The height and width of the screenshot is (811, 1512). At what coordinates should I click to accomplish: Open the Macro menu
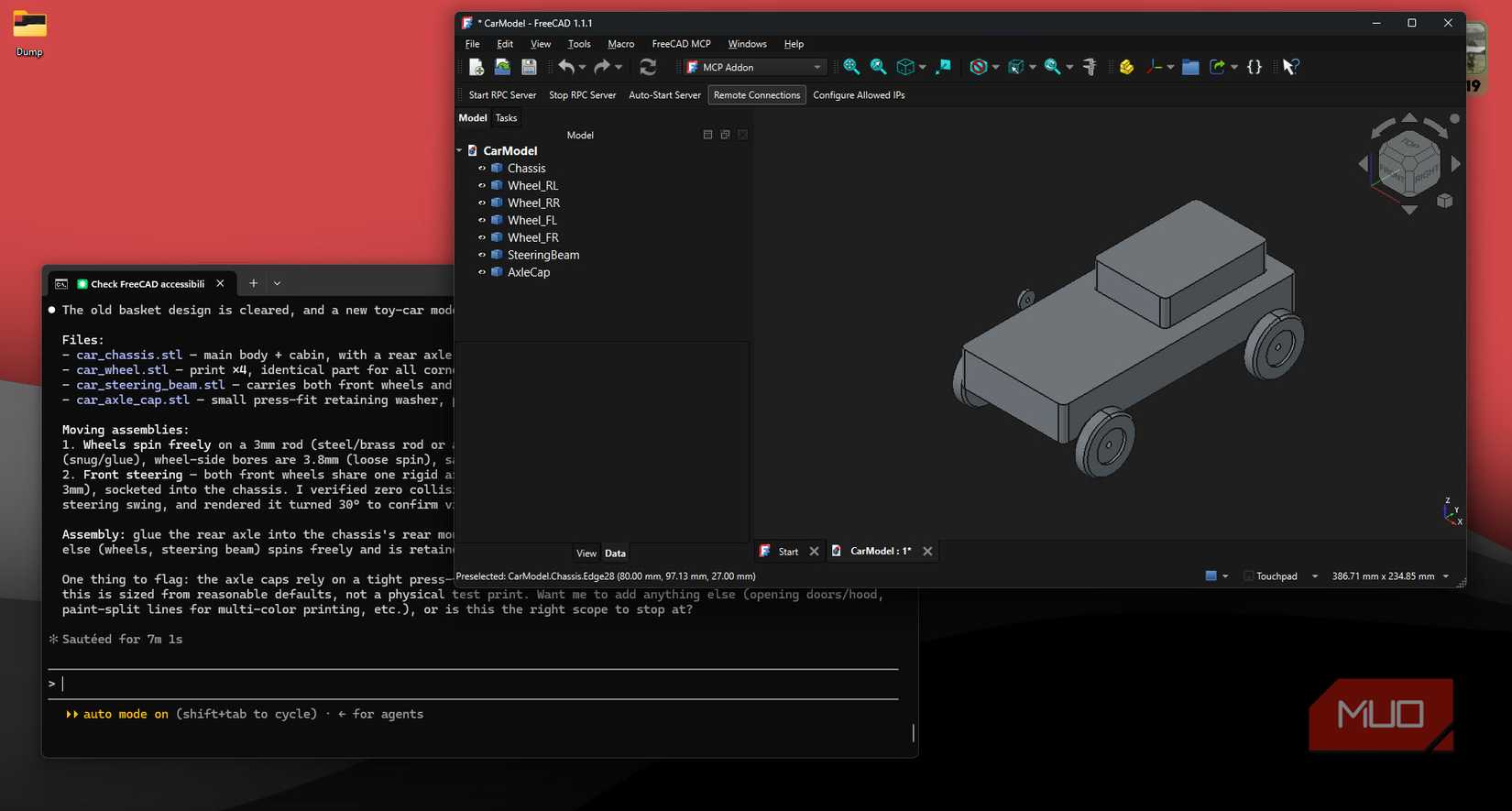coord(620,44)
